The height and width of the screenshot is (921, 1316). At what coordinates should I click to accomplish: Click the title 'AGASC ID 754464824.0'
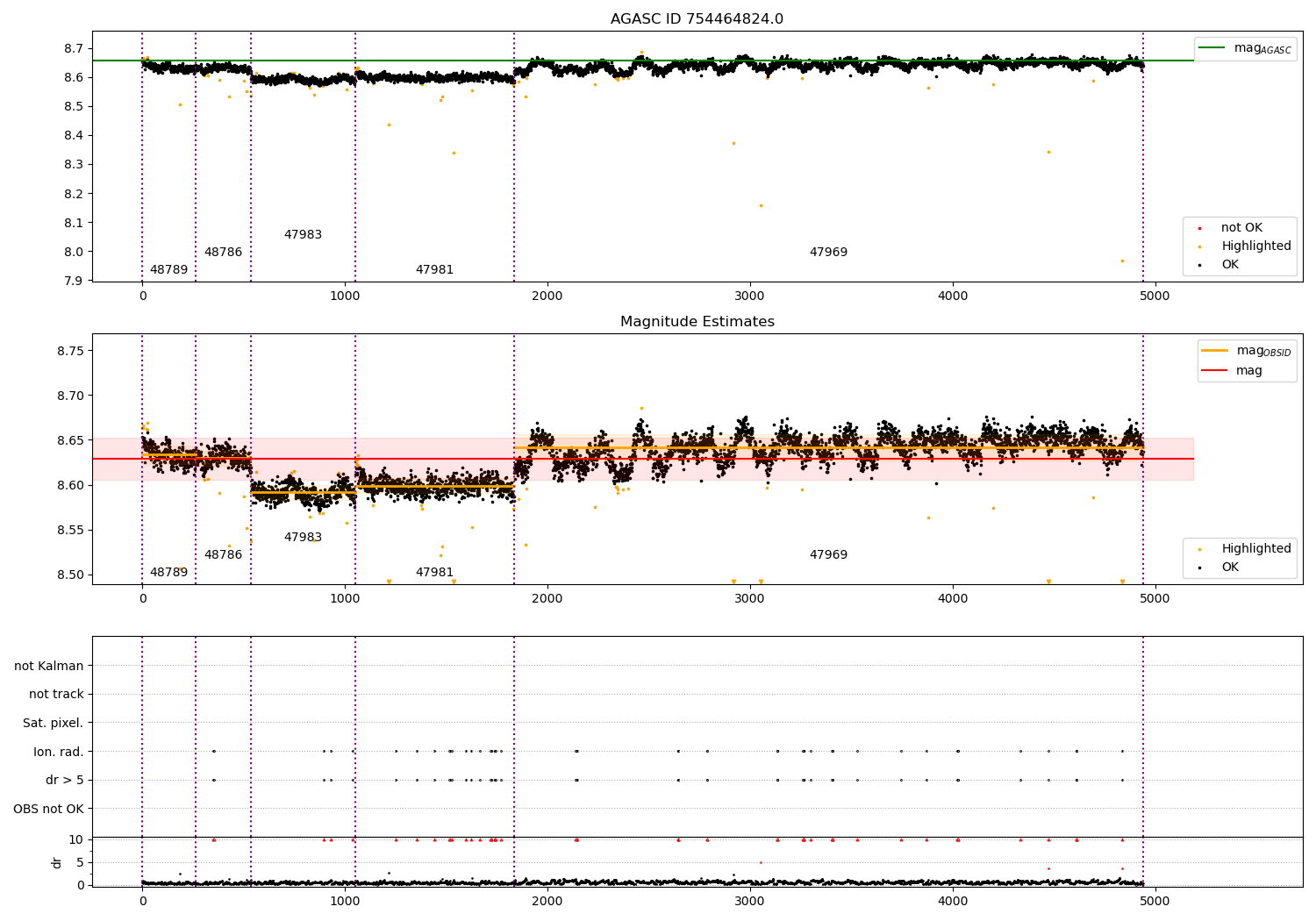697,19
